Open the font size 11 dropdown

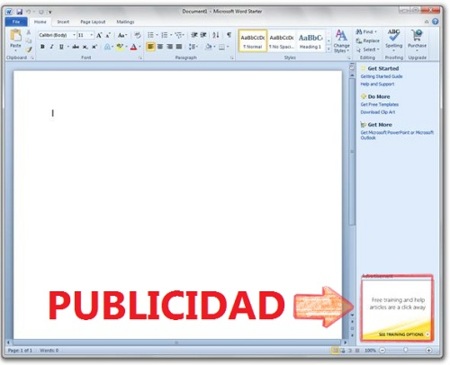(91, 35)
